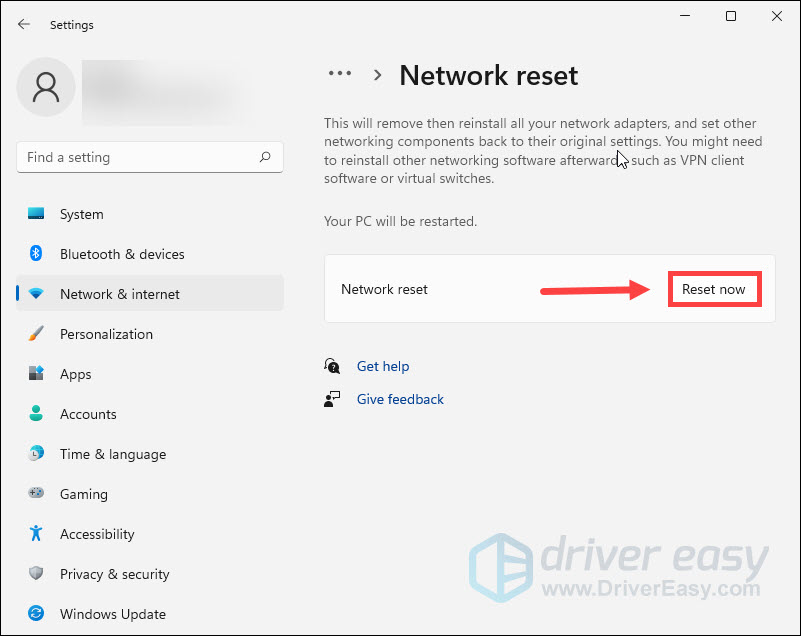Open the user profile avatar
This screenshot has width=801, height=636.
click(46, 88)
